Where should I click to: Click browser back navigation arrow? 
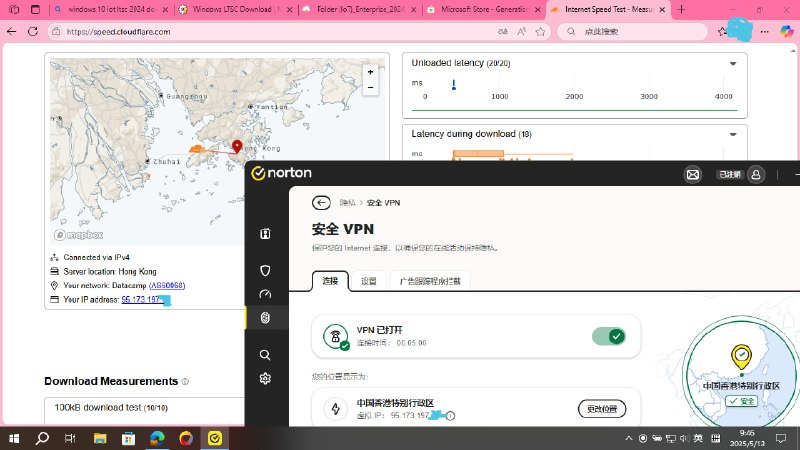(x=11, y=32)
